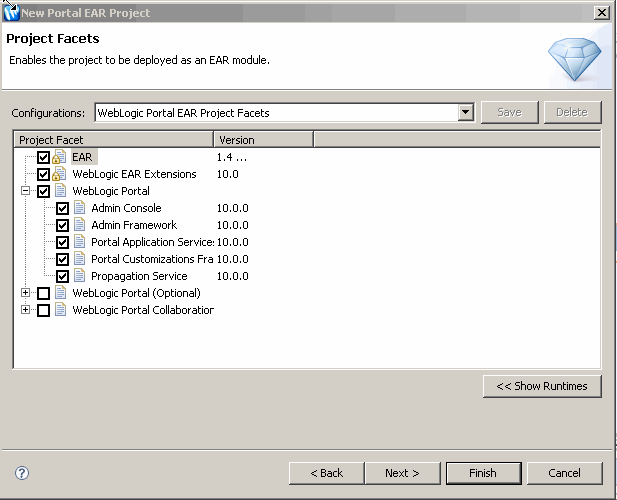Select the WebLogic EAR Extensions row label
This screenshot has width=617, height=500.
tap(134, 174)
